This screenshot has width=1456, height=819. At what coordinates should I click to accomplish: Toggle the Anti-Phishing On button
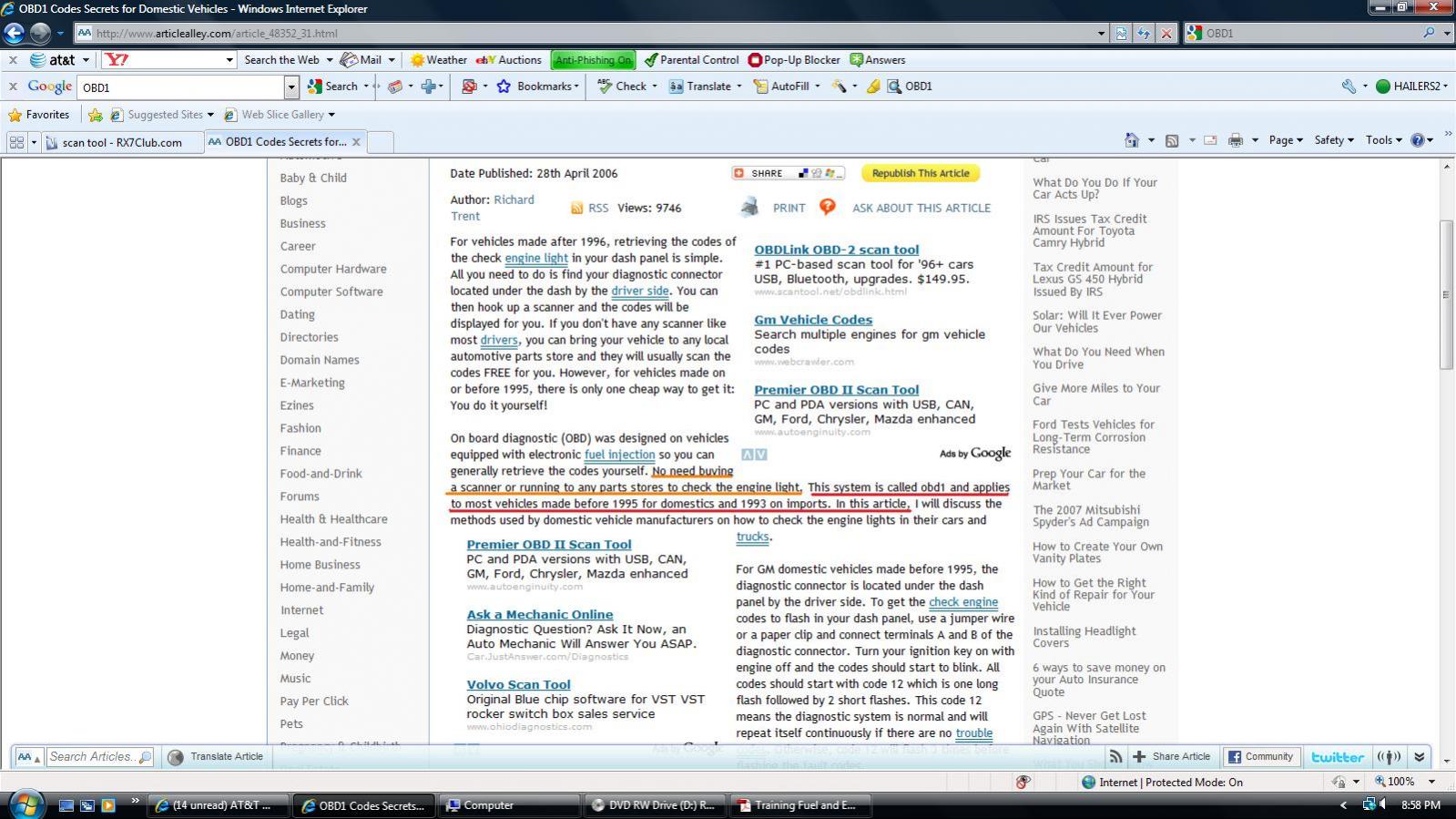[x=593, y=60]
